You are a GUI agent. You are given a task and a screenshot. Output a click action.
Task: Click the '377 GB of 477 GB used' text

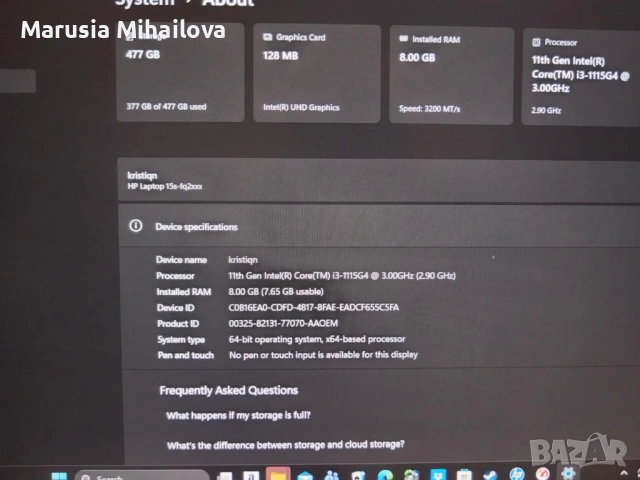click(166, 107)
